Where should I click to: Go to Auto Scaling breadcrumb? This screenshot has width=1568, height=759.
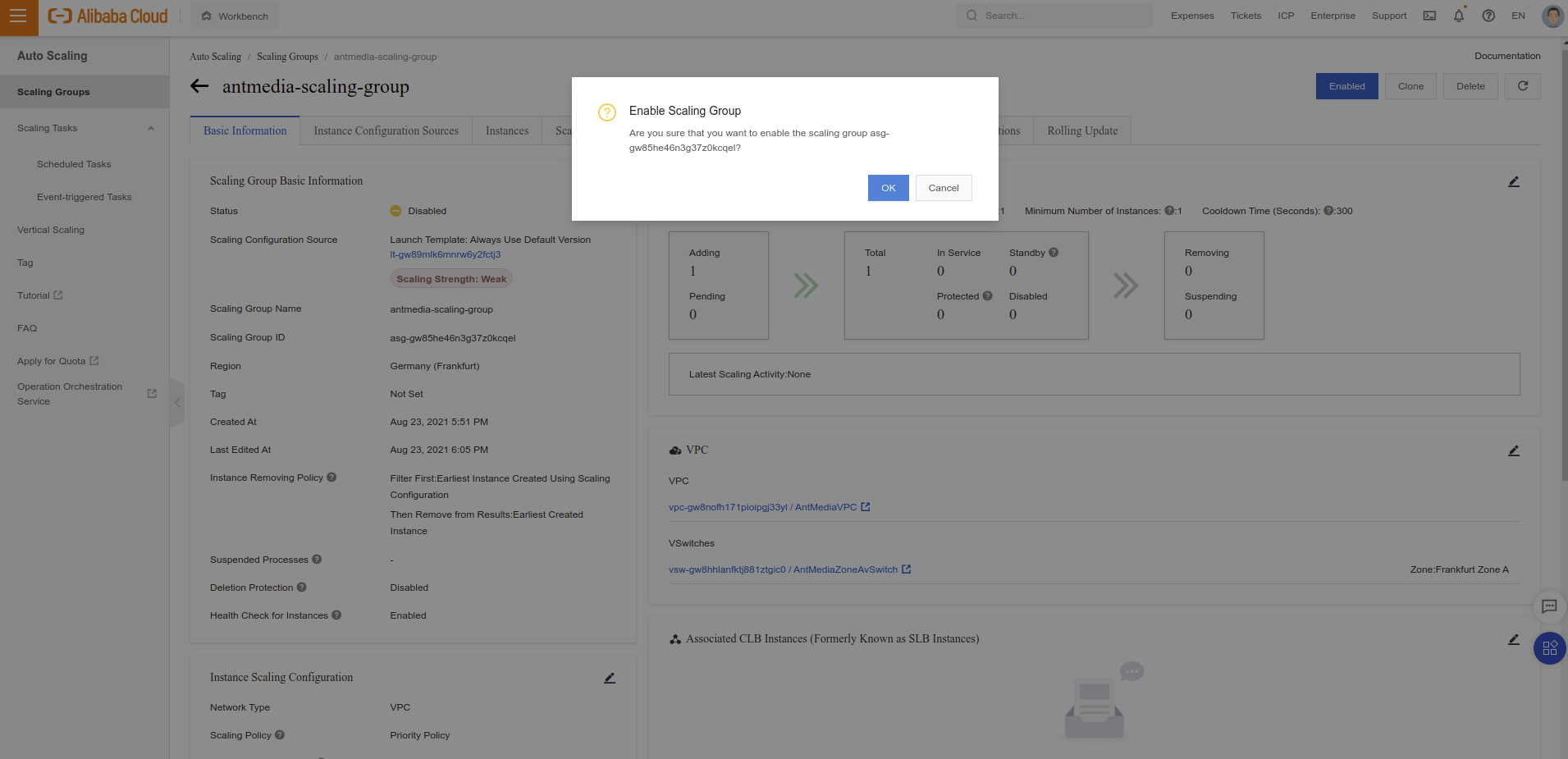click(x=216, y=57)
